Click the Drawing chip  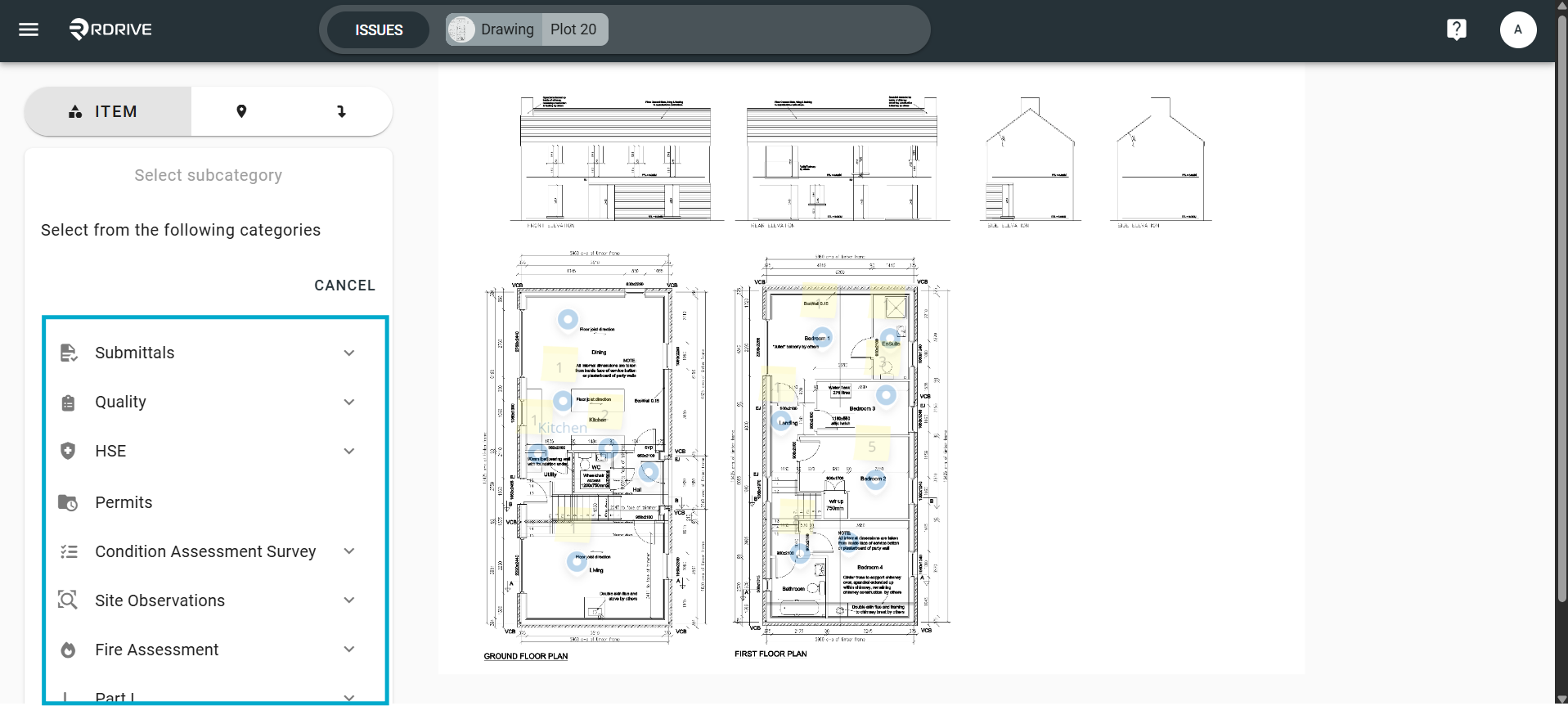(x=493, y=29)
